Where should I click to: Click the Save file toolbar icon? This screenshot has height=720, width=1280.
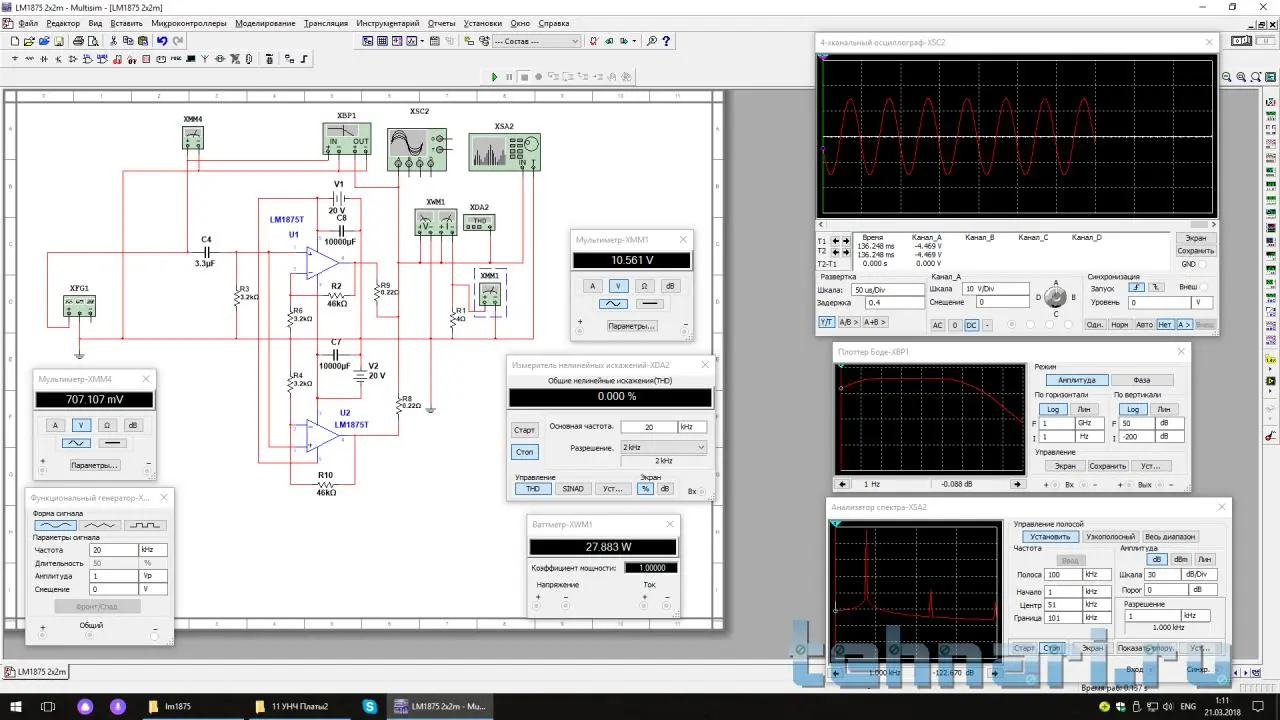click(x=60, y=42)
